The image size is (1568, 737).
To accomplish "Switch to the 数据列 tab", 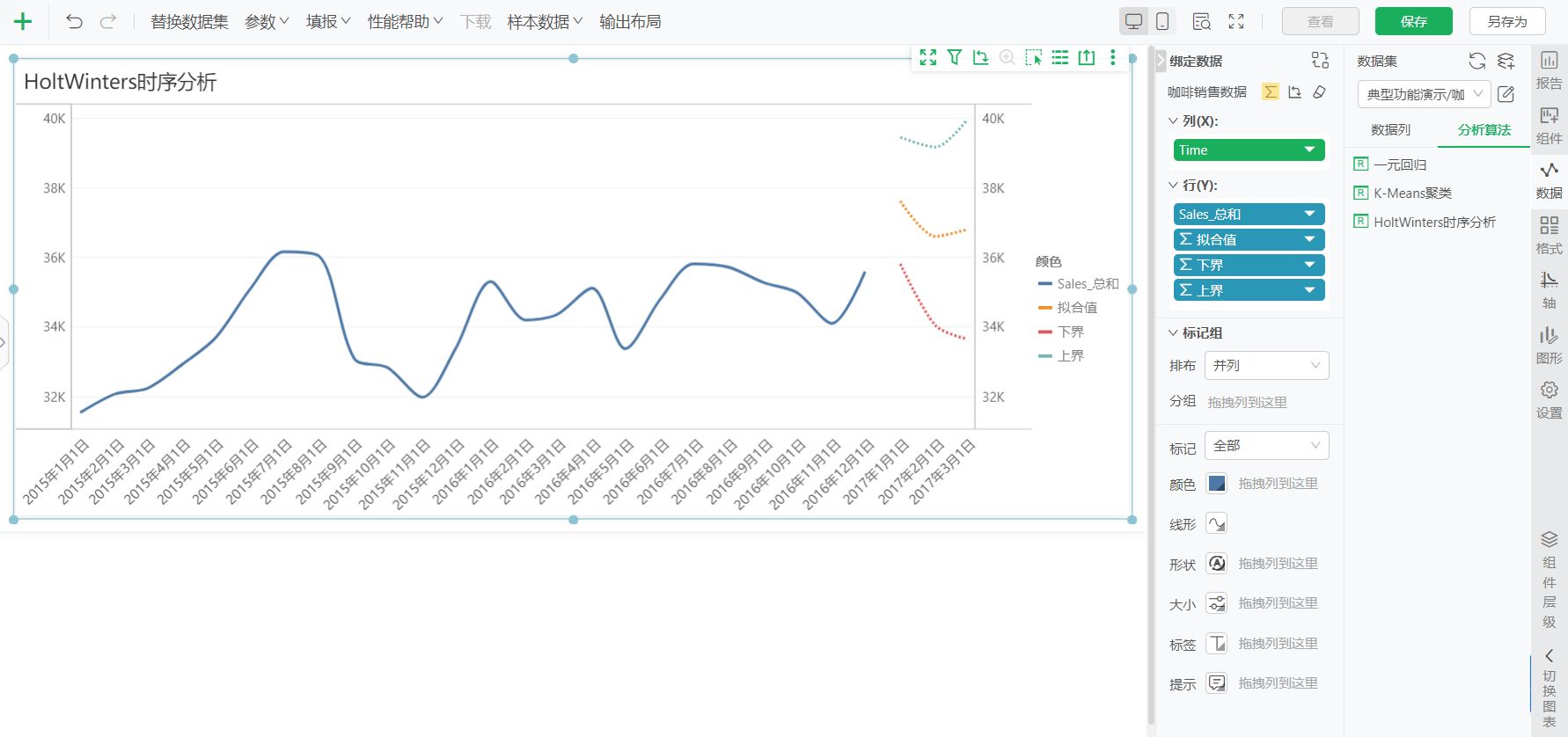I will [1390, 129].
